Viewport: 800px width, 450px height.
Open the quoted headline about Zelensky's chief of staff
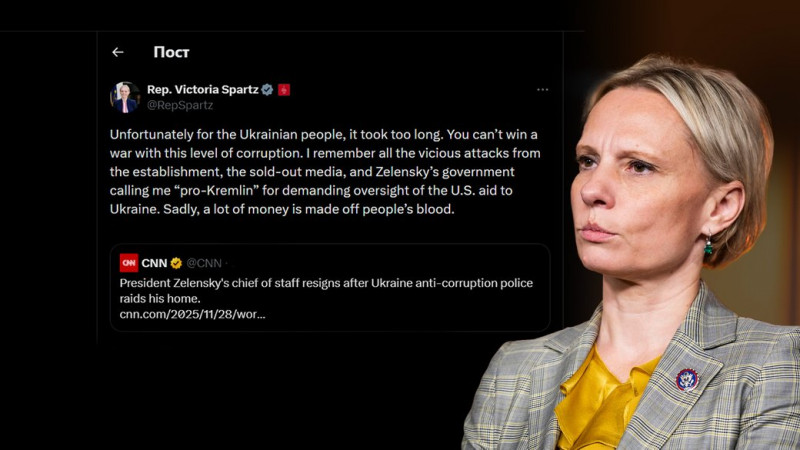pos(325,290)
